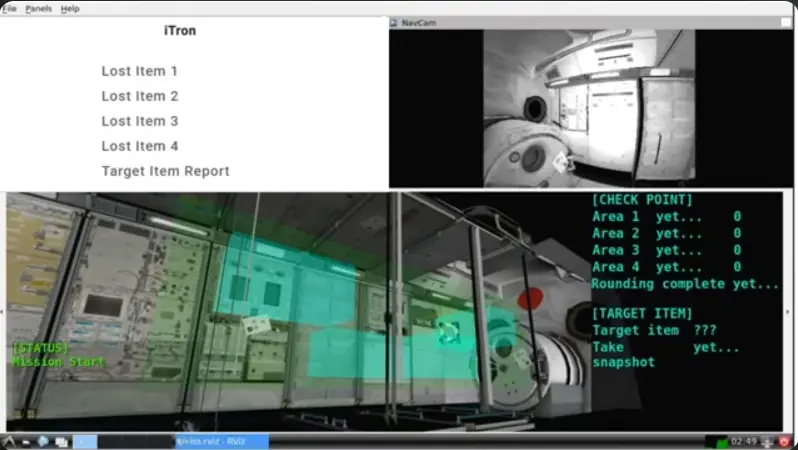The image size is (798, 450).
Task: Click the NavCam camera image view
Action: 588,108
